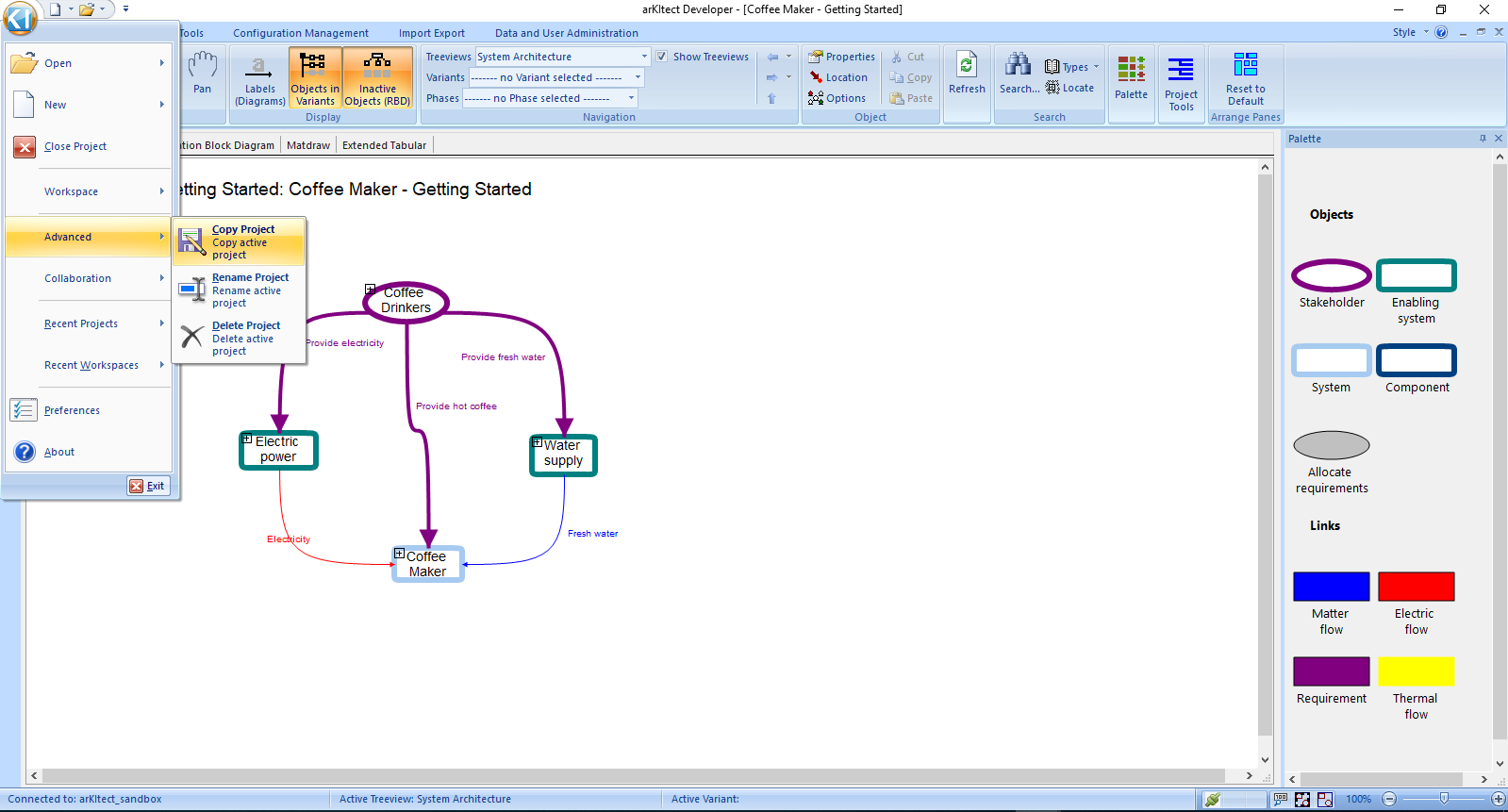Toggle Objects in Variants display button
This screenshot has width=1508, height=812.
[x=315, y=78]
